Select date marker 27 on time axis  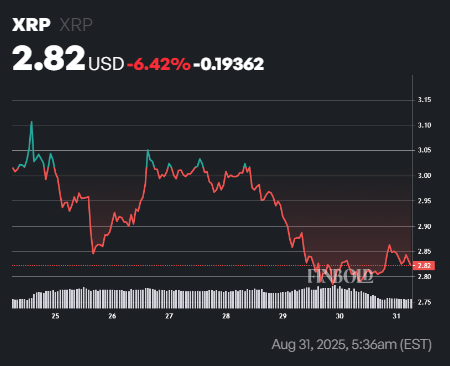tap(169, 316)
